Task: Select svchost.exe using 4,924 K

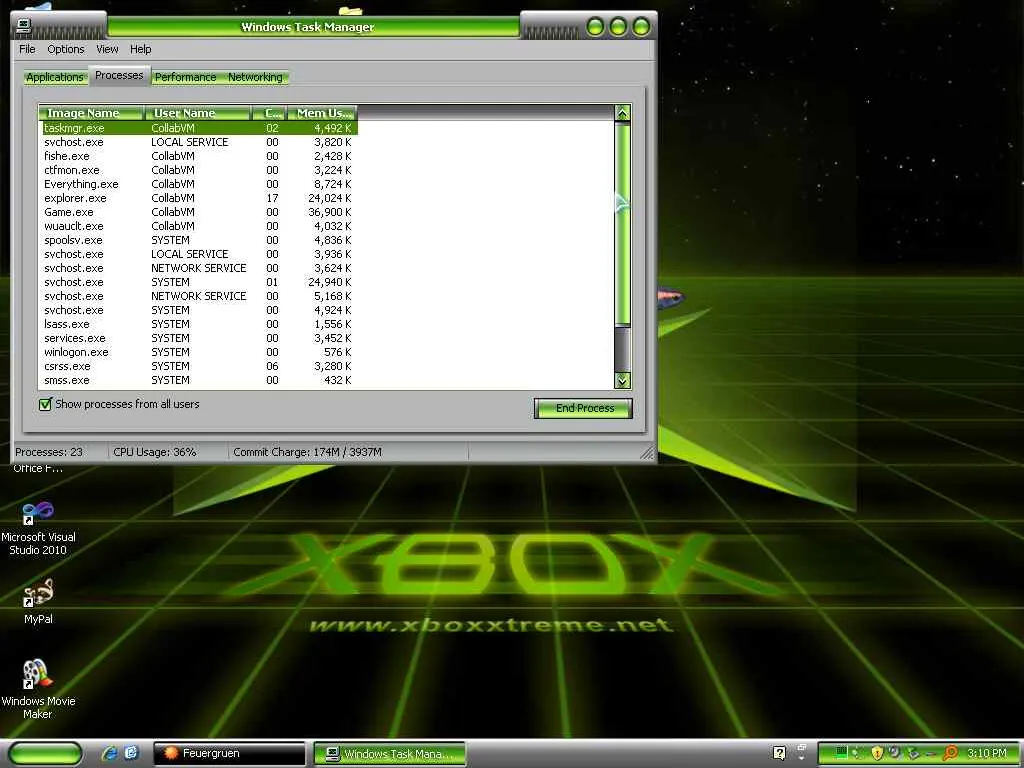Action: (199, 310)
